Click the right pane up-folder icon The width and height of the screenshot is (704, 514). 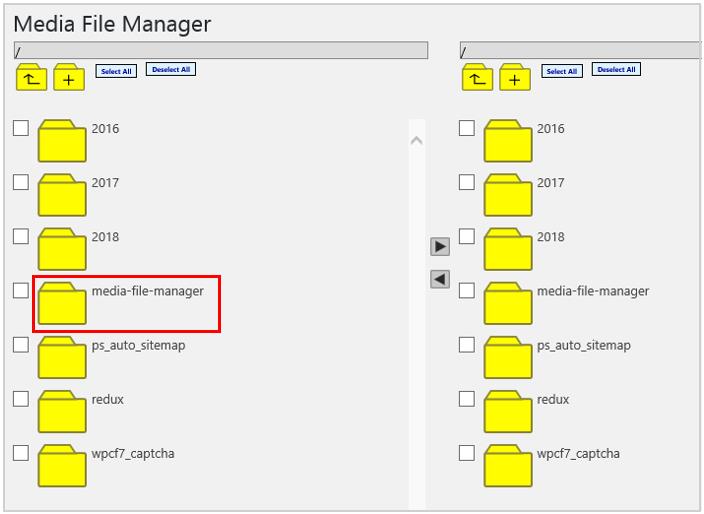pyautogui.click(x=477, y=77)
